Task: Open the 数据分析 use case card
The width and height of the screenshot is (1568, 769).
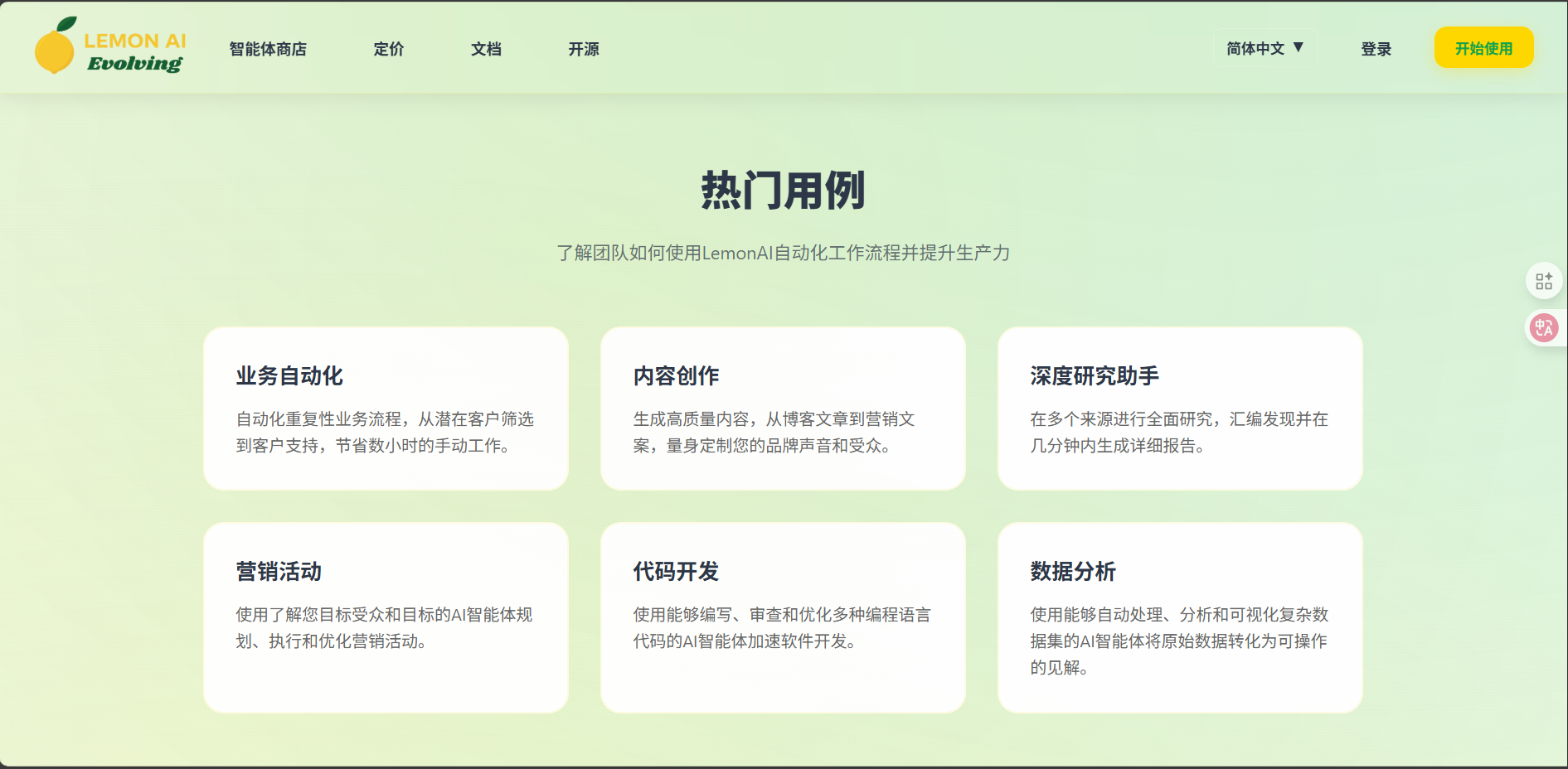Action: pos(1180,617)
